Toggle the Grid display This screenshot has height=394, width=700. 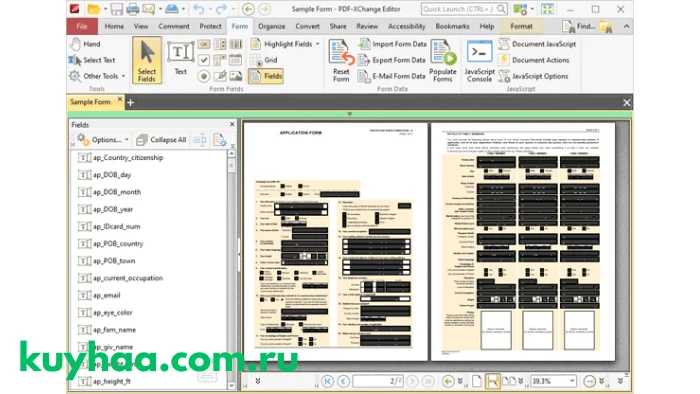click(x=264, y=60)
